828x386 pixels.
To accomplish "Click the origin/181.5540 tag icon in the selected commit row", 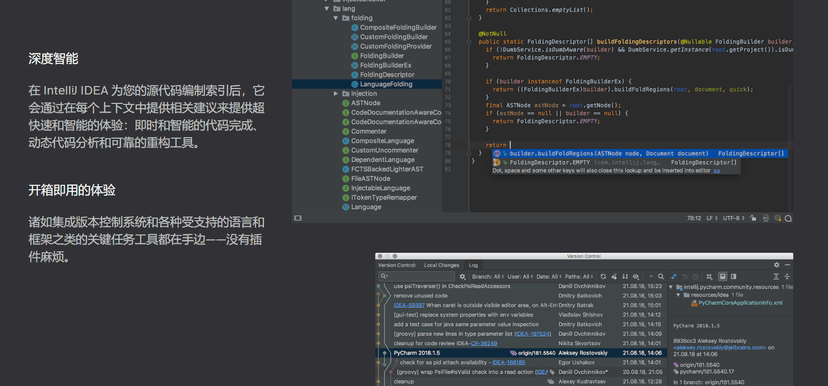I will pyautogui.click(x=512, y=353).
